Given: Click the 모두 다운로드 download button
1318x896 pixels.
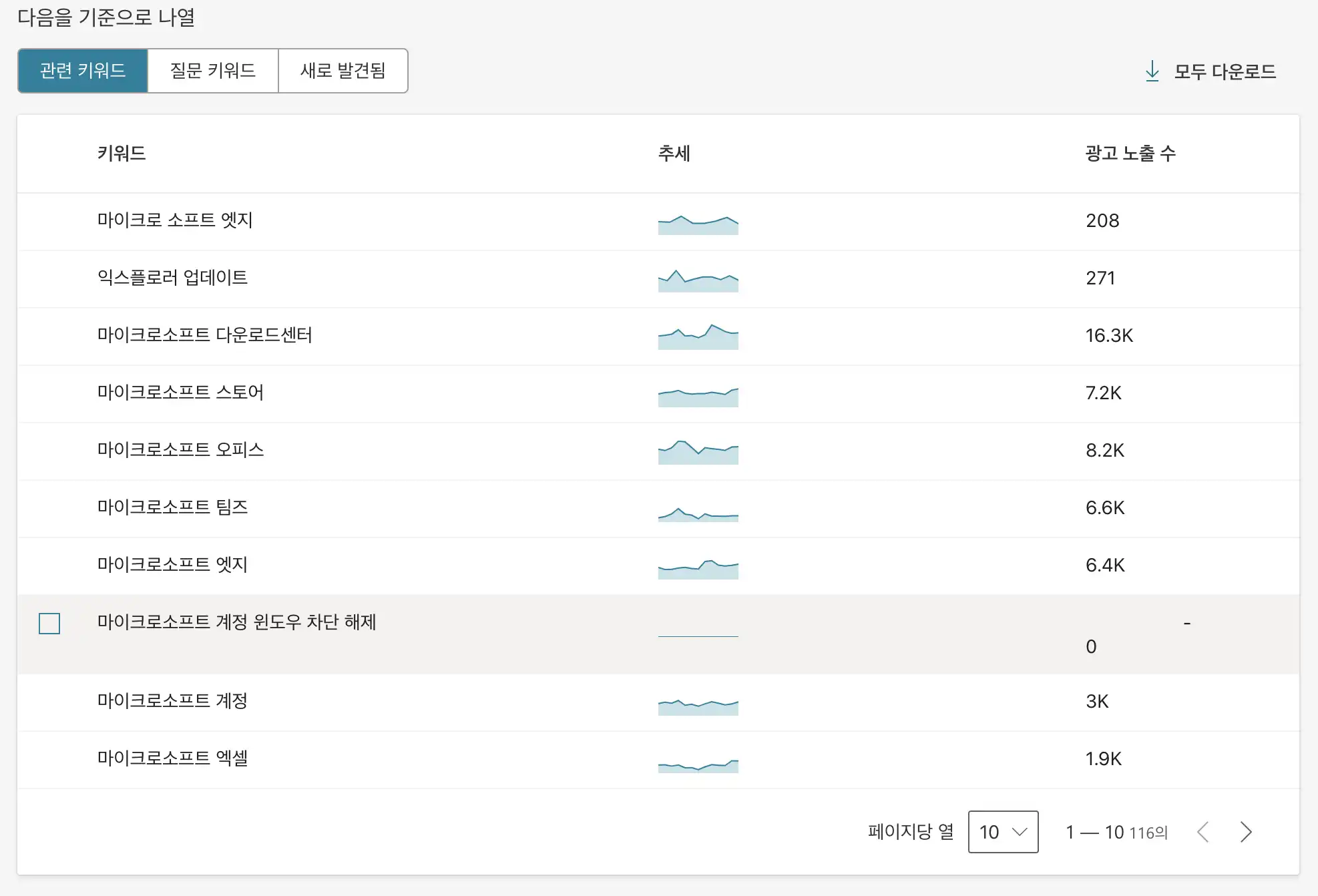Looking at the screenshot, I should (1225, 71).
